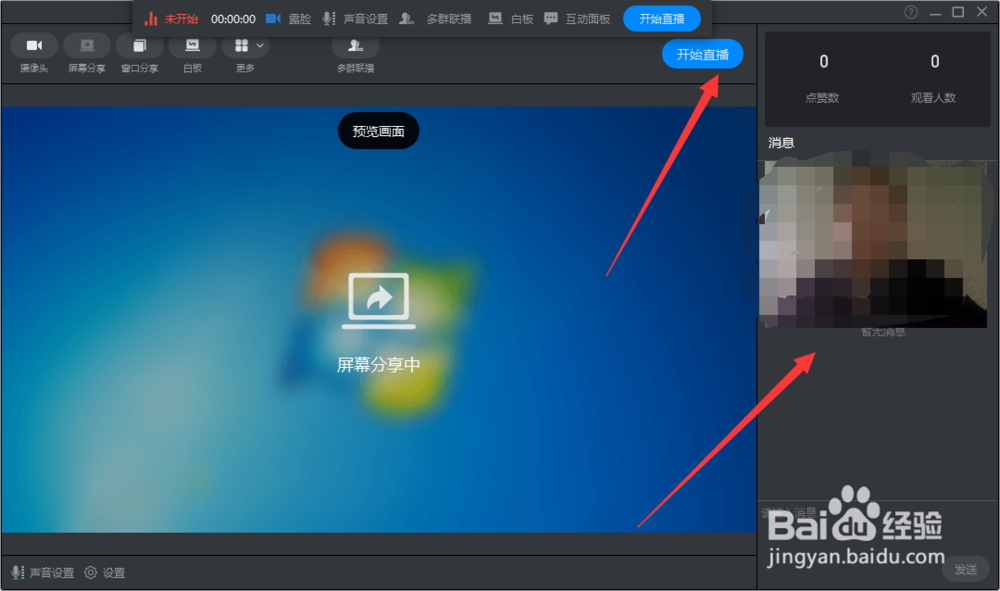Open the whiteboard (白板) tool in second toolbar
The width and height of the screenshot is (1000, 591).
tap(192, 45)
